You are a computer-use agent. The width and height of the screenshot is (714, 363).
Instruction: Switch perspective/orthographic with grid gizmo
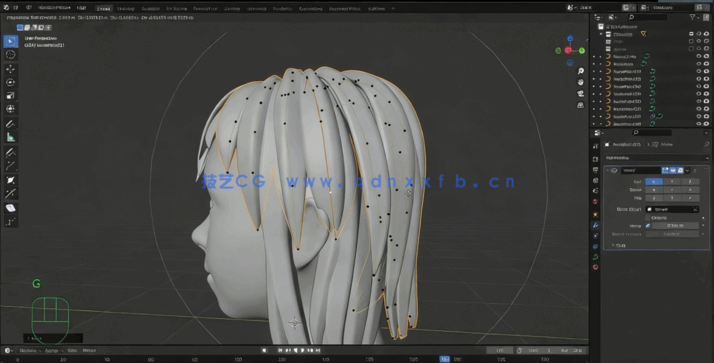pyautogui.click(x=581, y=105)
